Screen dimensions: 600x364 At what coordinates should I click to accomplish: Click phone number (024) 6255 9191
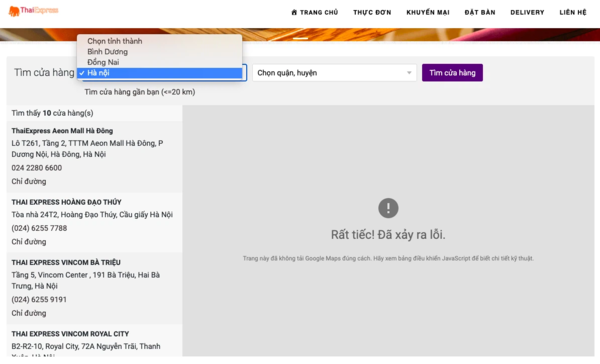39,300
